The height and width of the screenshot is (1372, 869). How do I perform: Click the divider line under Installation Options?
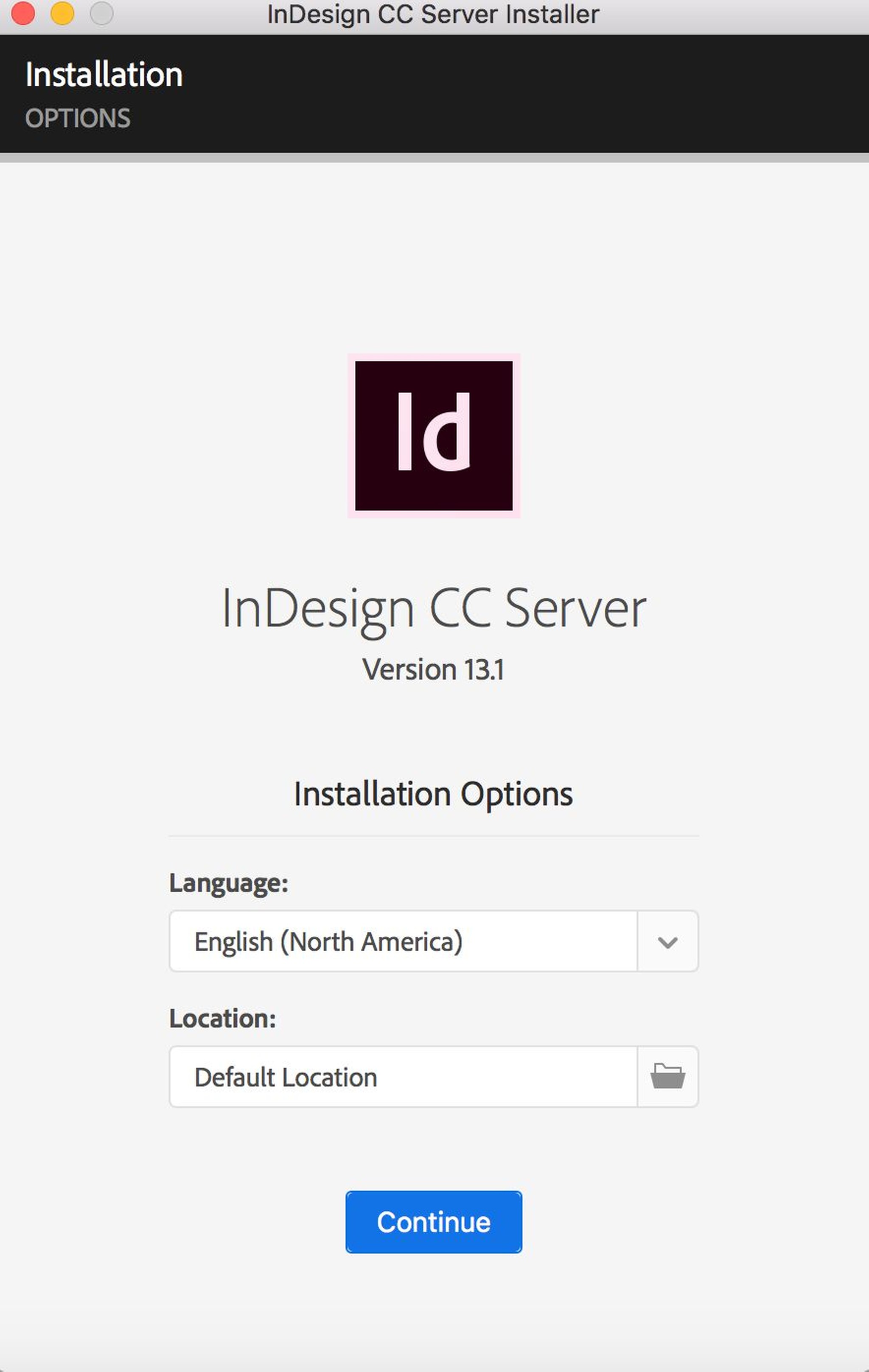(433, 836)
